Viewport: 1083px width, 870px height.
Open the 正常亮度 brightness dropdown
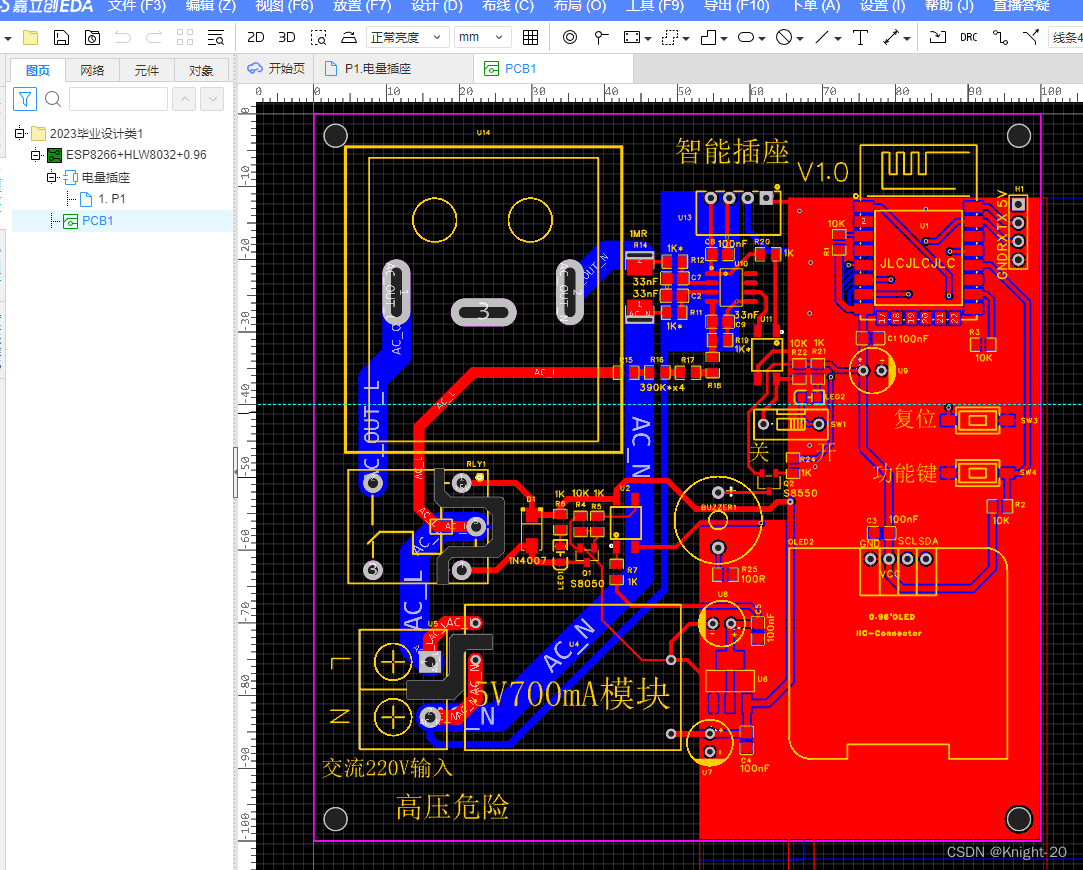tap(407, 37)
